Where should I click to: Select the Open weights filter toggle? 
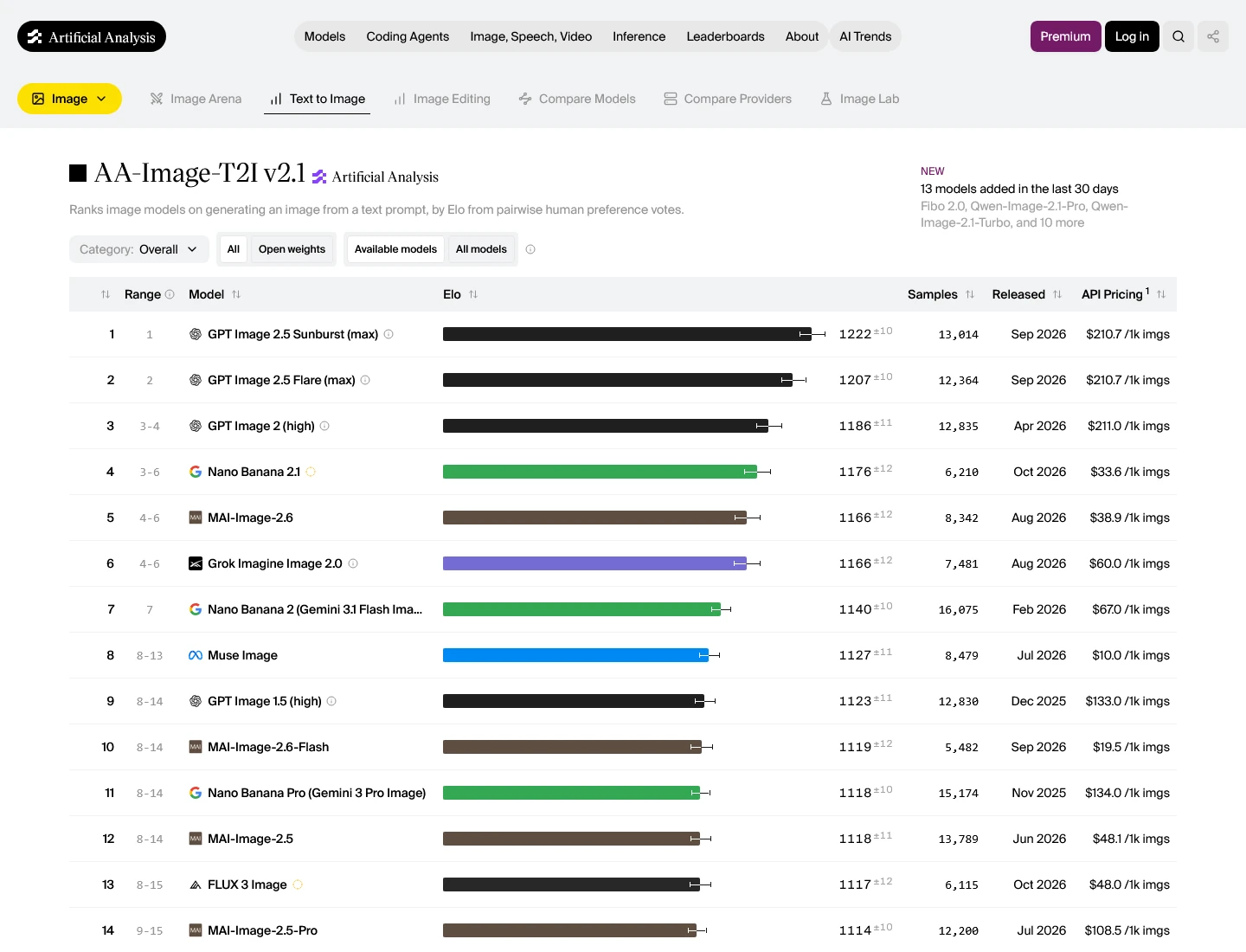point(292,249)
